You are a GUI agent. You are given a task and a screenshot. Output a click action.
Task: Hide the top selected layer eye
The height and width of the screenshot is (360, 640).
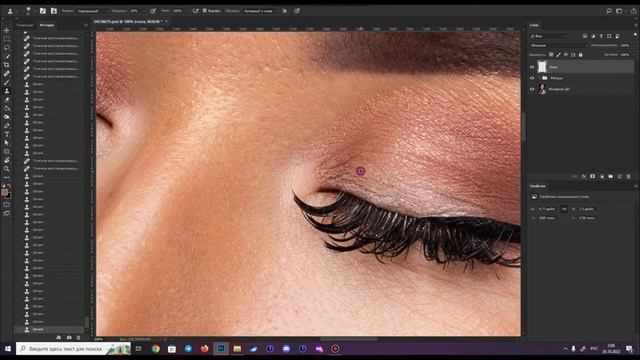[x=532, y=67]
